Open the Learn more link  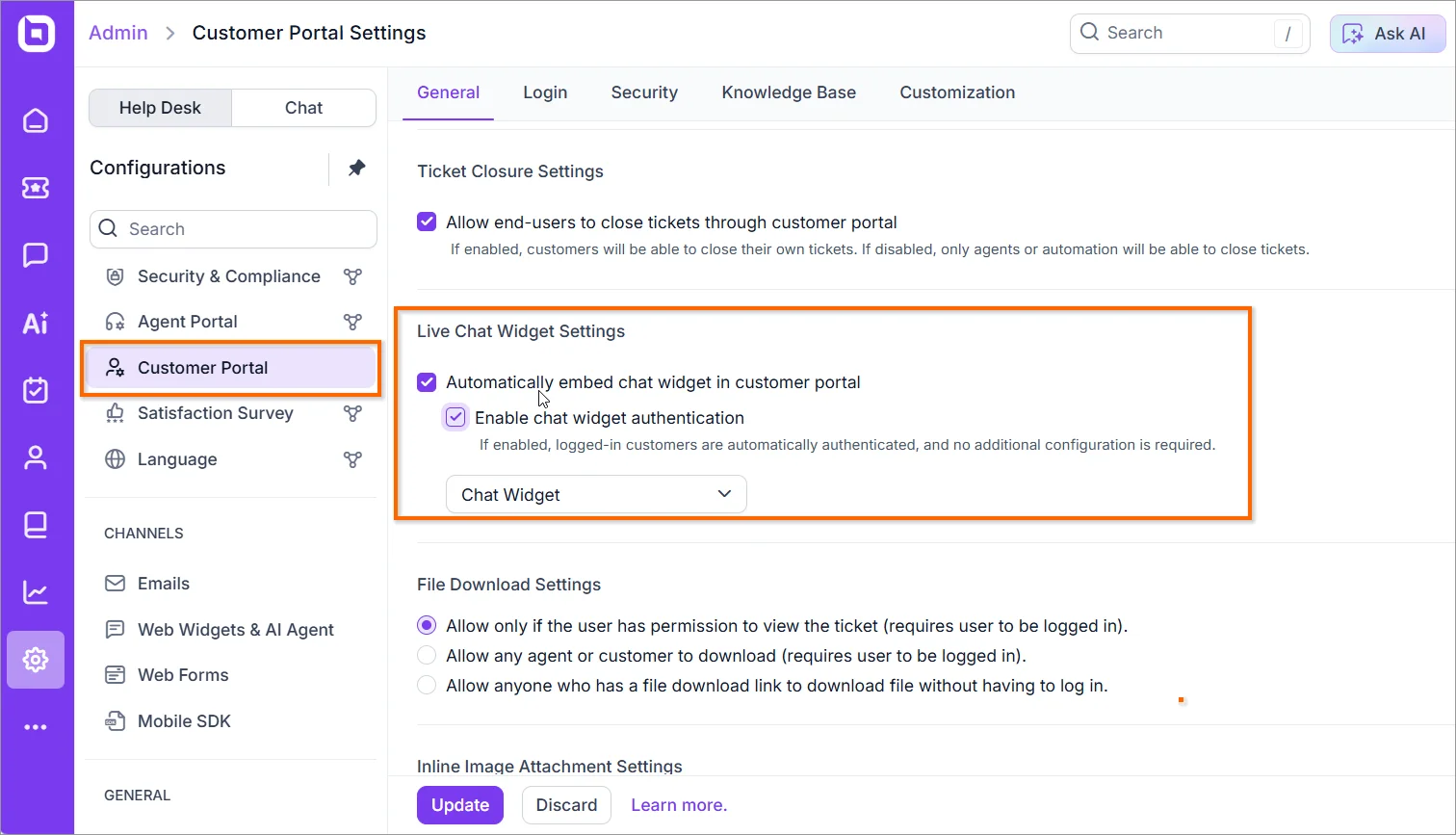tap(679, 805)
